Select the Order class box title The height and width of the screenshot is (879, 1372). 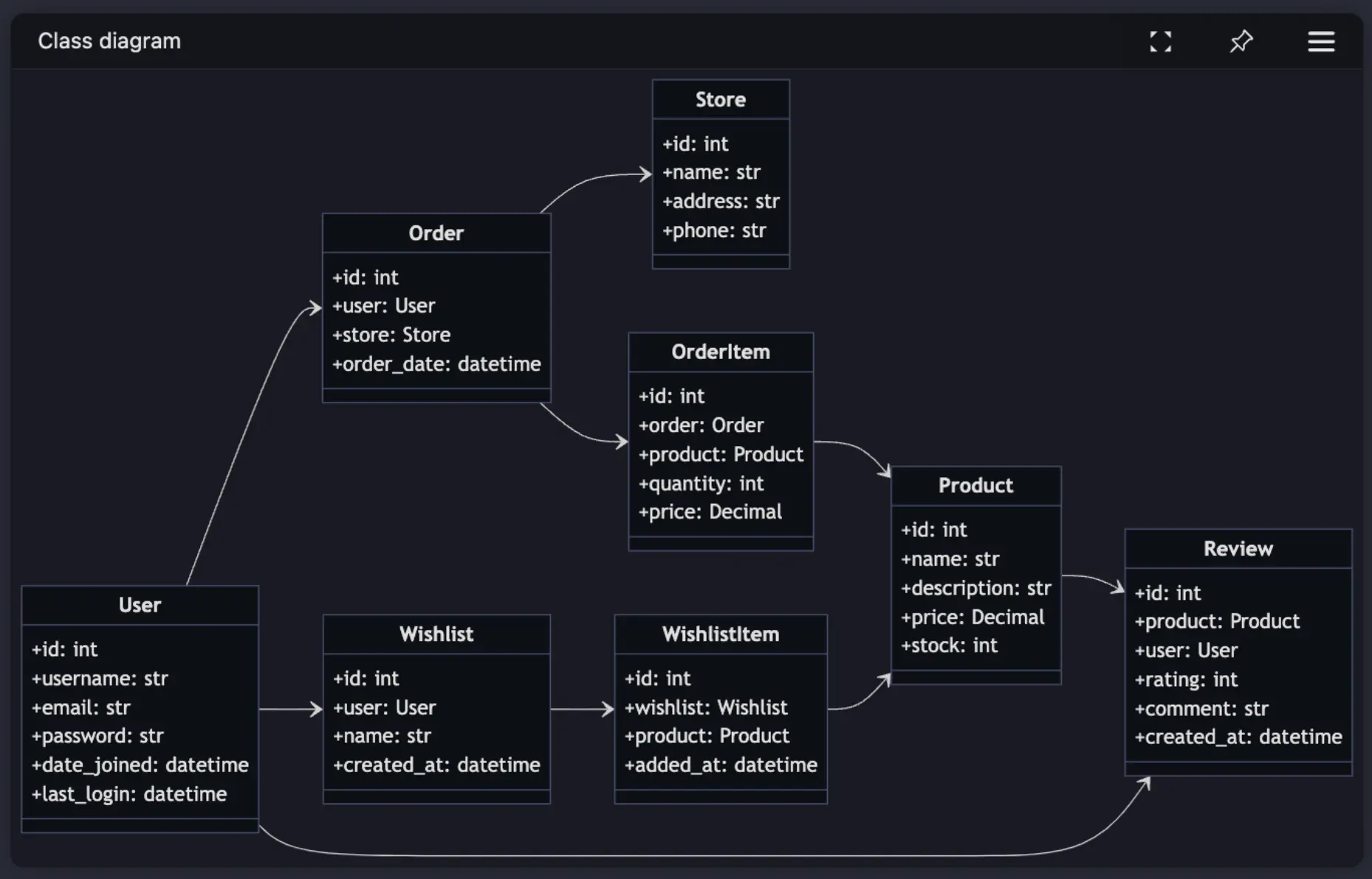[x=436, y=233]
